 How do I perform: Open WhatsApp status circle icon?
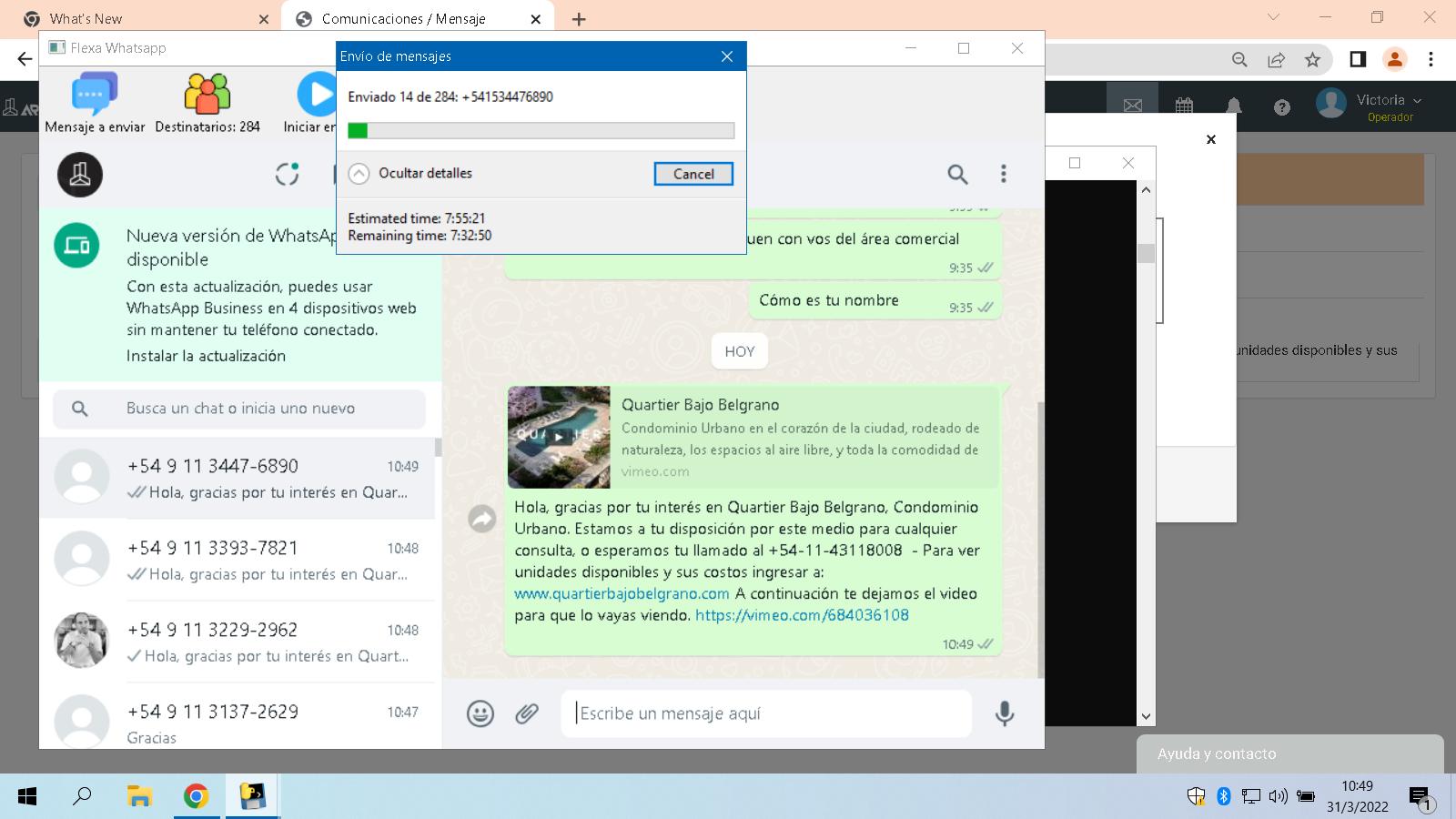click(287, 174)
